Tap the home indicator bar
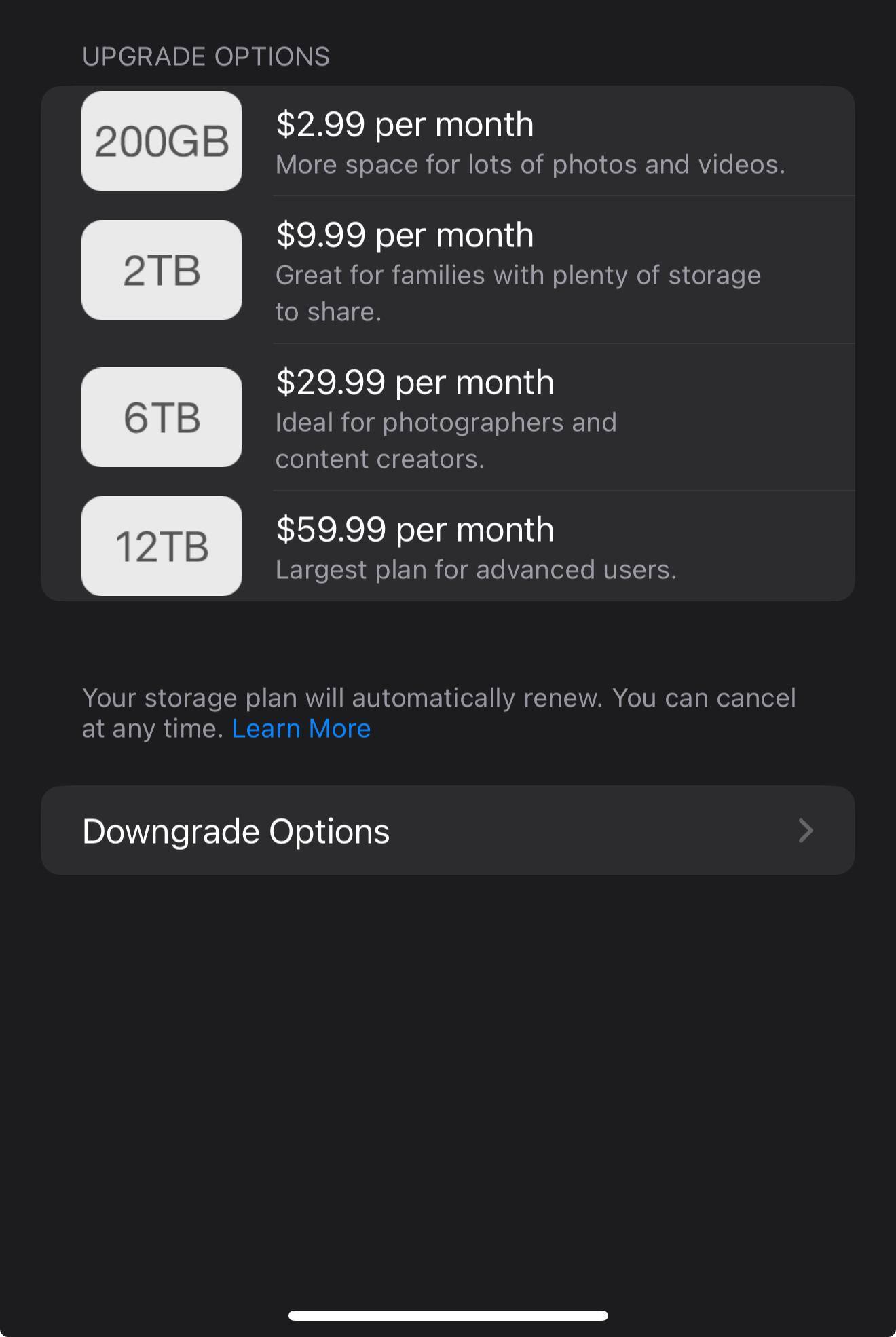The width and height of the screenshot is (896, 1337). tap(448, 1315)
